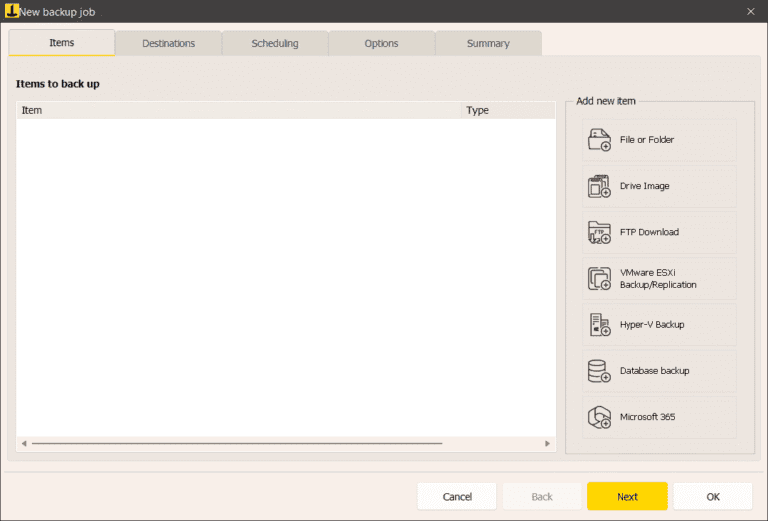Click the horizontal scrollbar left arrow
The width and height of the screenshot is (768, 521).
(x=24, y=444)
